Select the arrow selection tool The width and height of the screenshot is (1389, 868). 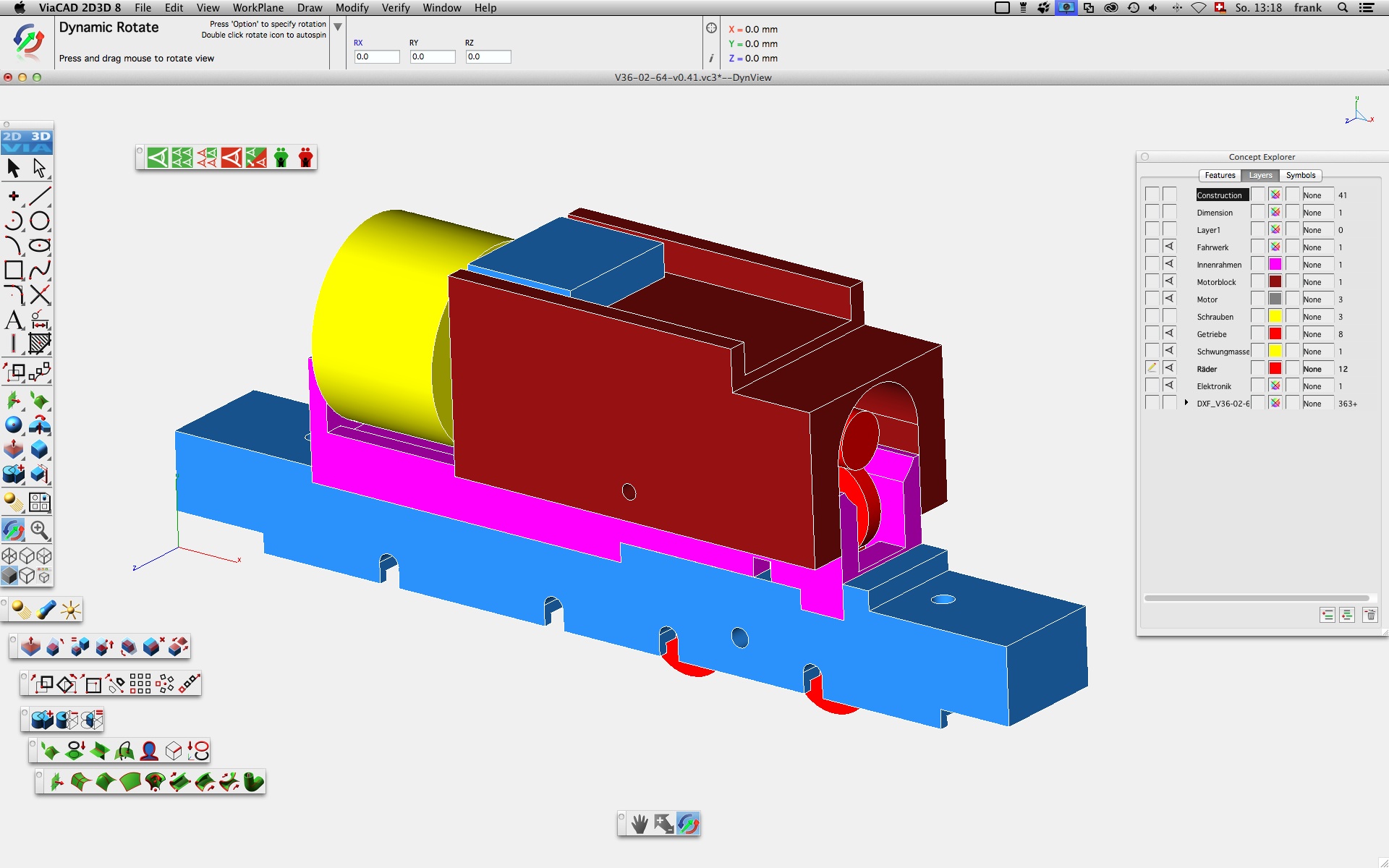pos(13,169)
